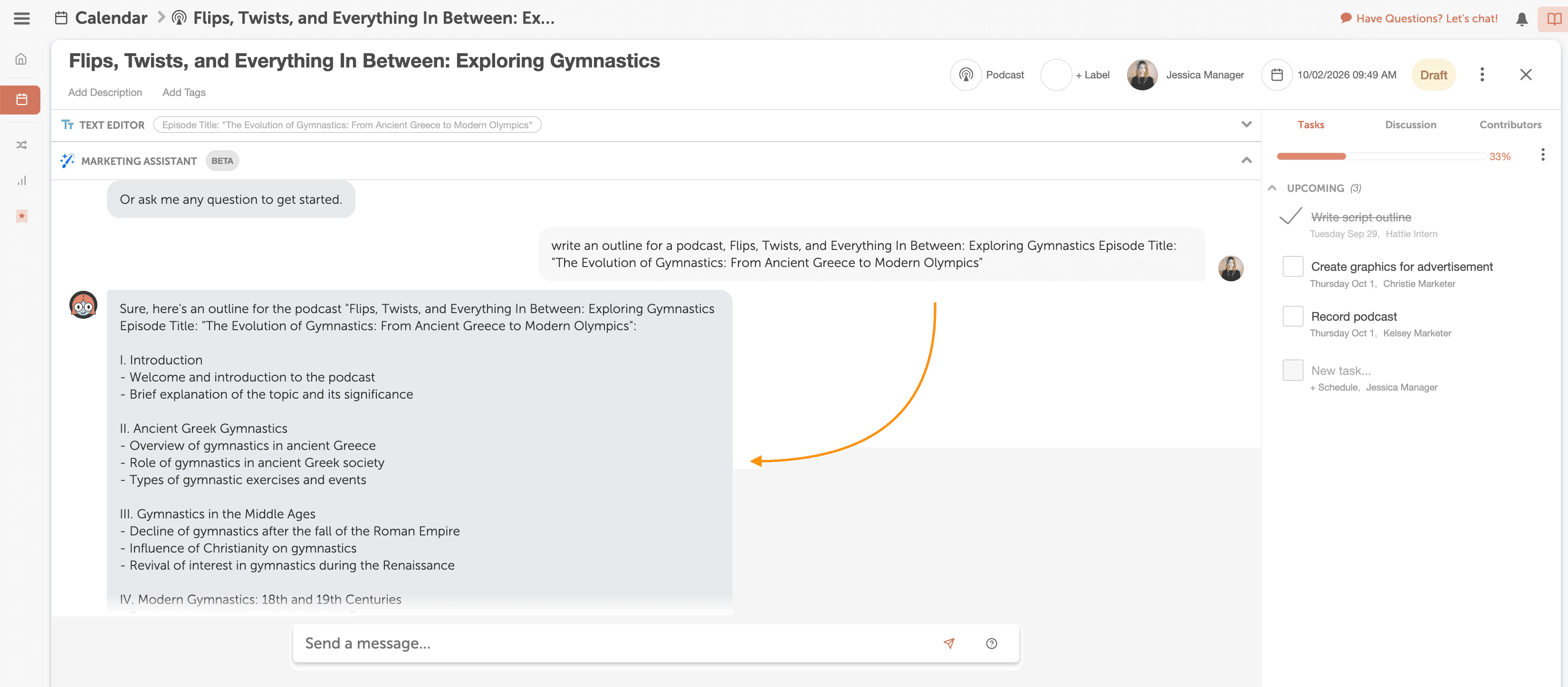Click Add Description link
1568x687 pixels.
[x=105, y=93]
